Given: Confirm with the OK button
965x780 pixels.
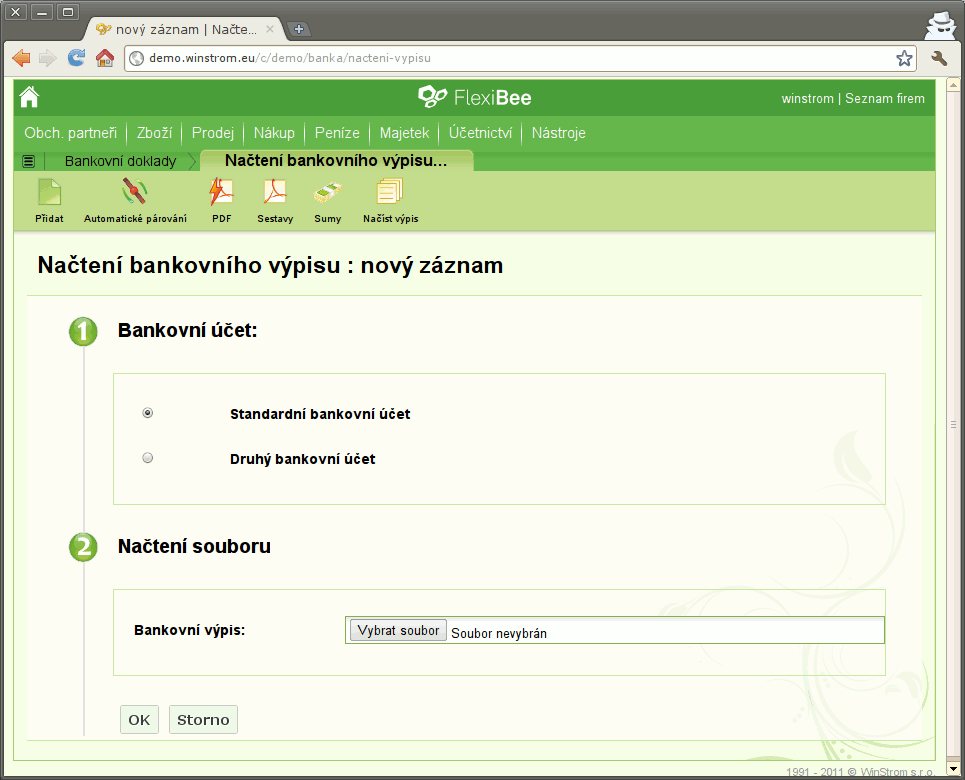Looking at the screenshot, I should point(139,720).
